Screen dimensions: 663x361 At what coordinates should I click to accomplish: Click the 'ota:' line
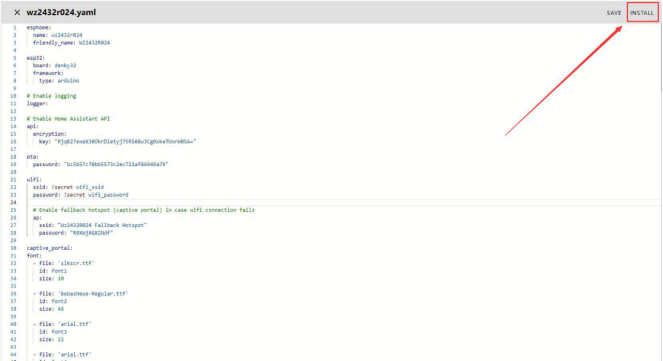pos(33,157)
